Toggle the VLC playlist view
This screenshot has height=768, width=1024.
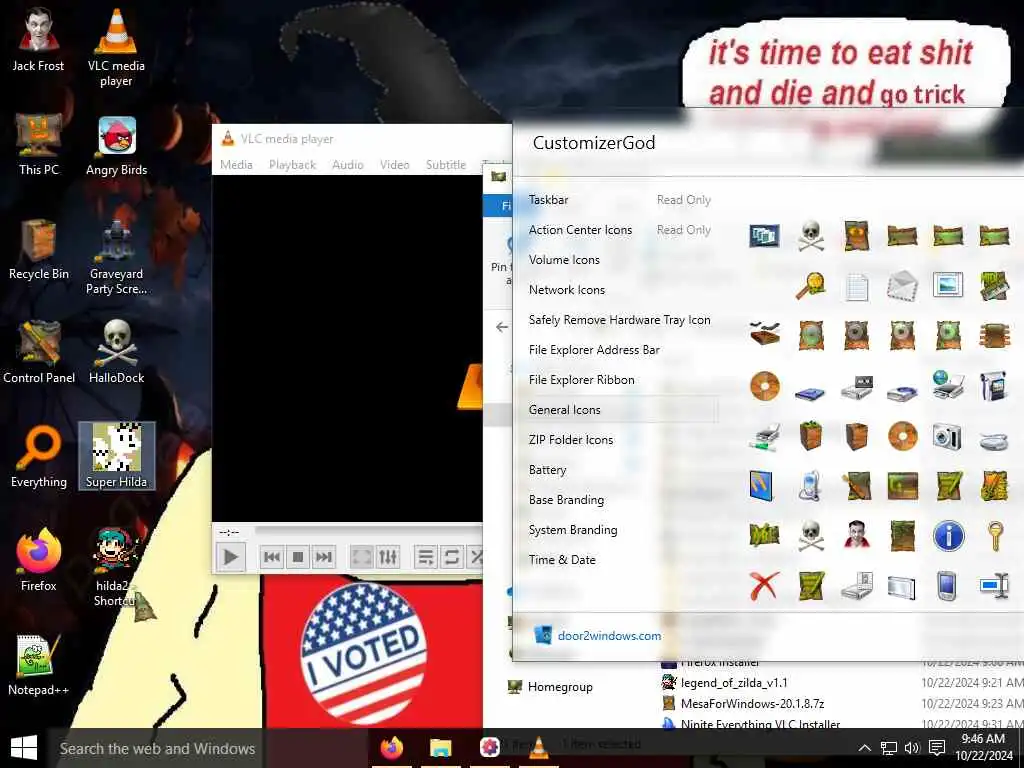425,557
